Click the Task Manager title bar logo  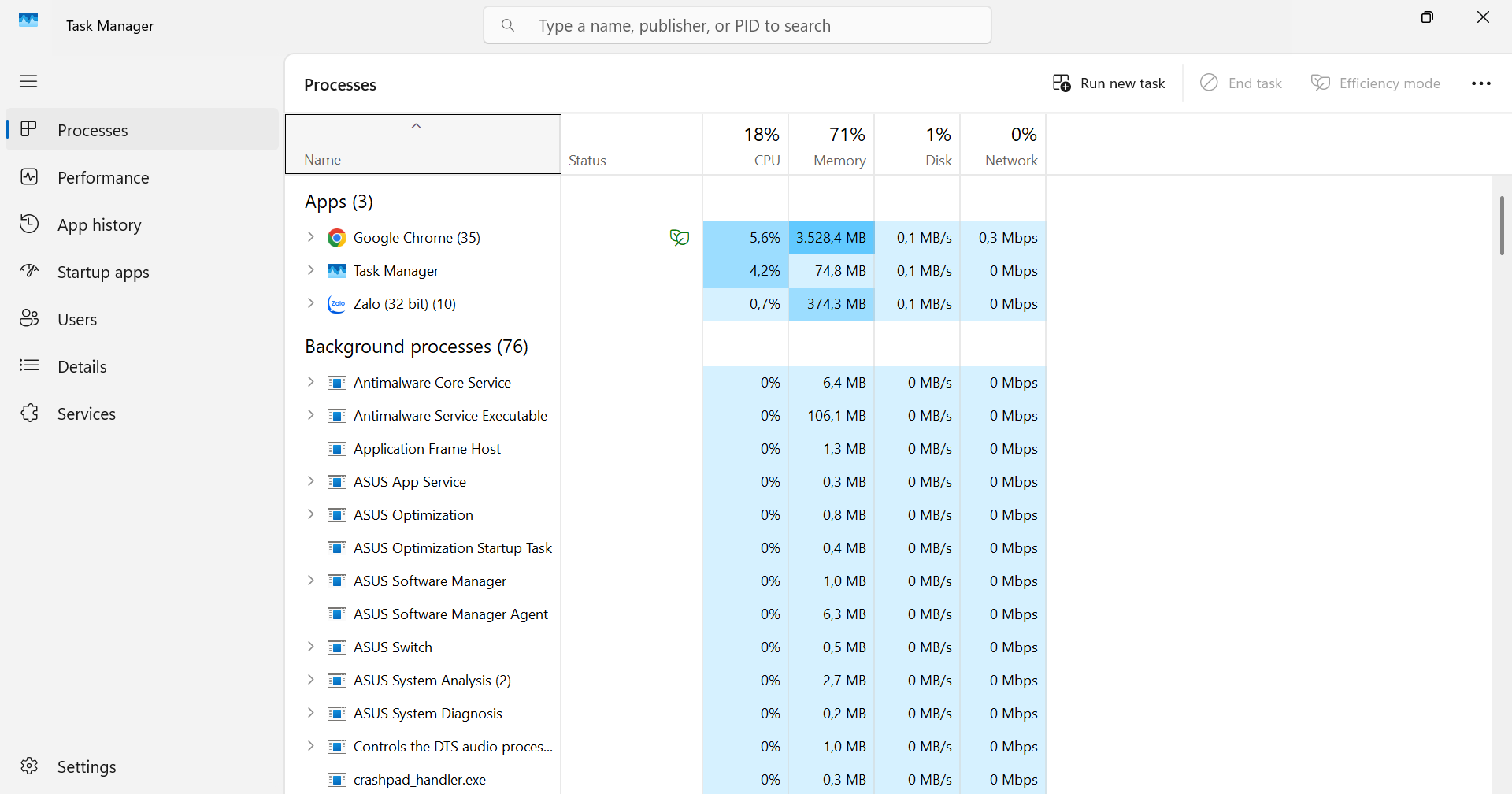coord(28,20)
